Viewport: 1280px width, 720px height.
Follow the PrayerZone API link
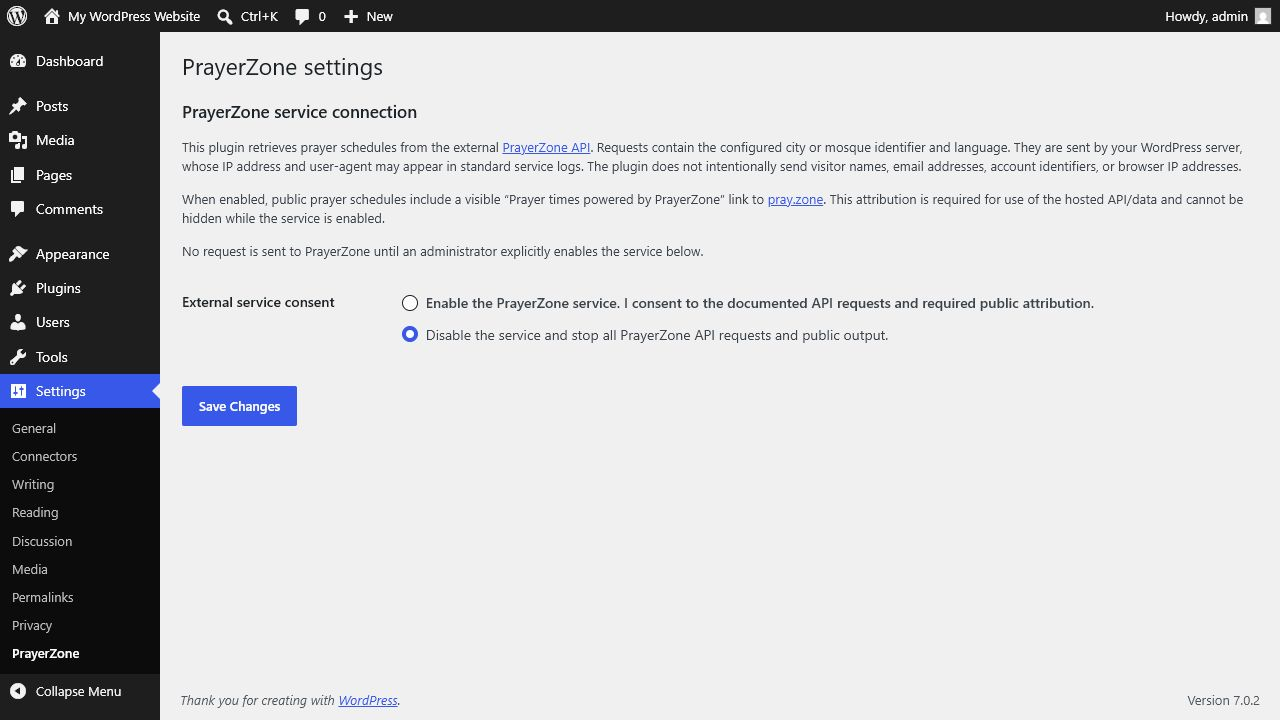tap(546, 147)
